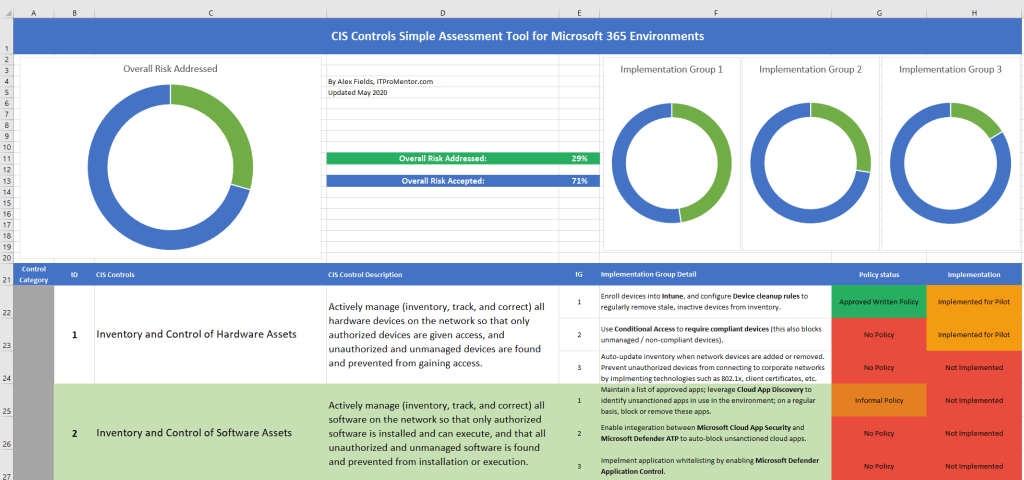
Task: Select 'Implemented for Pilot' in the Conditional Access row
Action: click(x=974, y=334)
